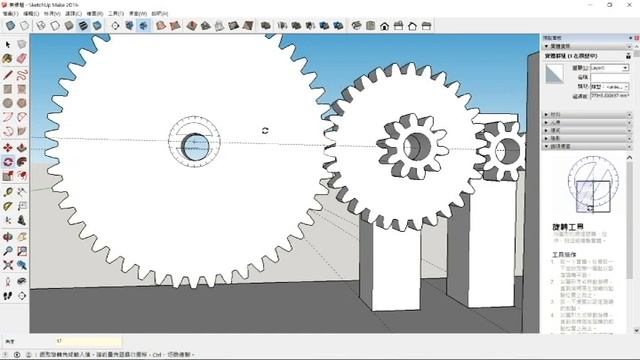Expand the panel directly above Instructor
Viewport: 640px width, 360px height.
(586, 138)
